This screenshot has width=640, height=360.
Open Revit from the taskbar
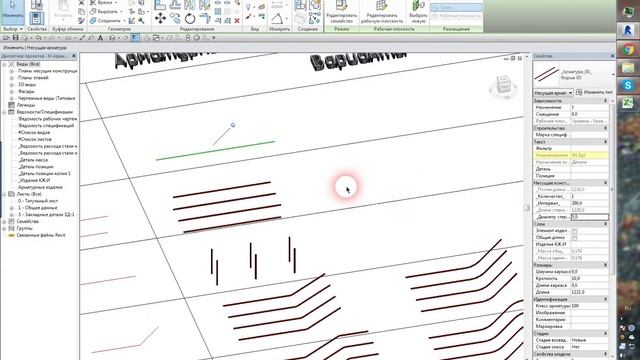click(x=628, y=30)
